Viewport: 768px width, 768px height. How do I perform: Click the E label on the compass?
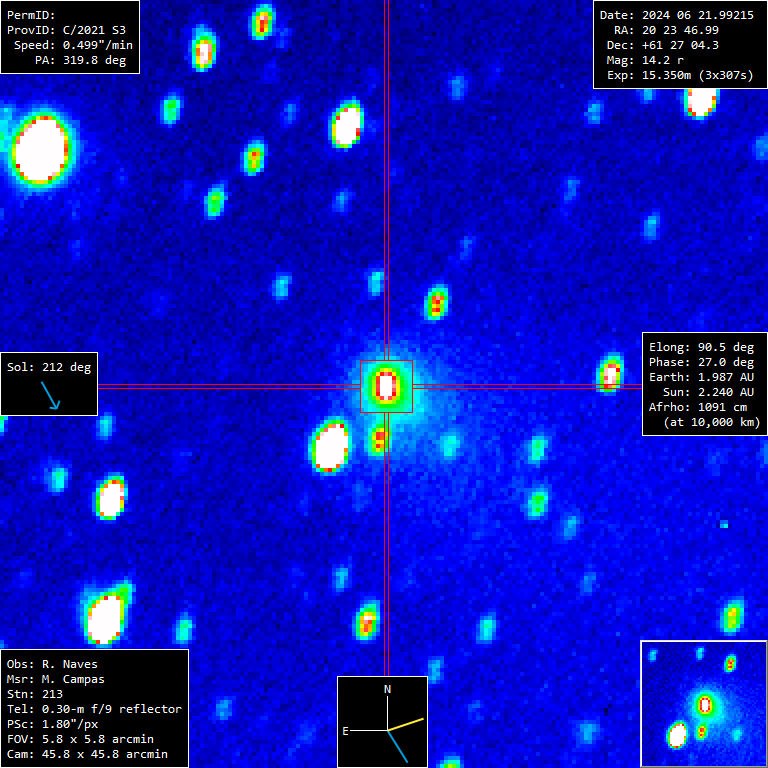click(345, 731)
